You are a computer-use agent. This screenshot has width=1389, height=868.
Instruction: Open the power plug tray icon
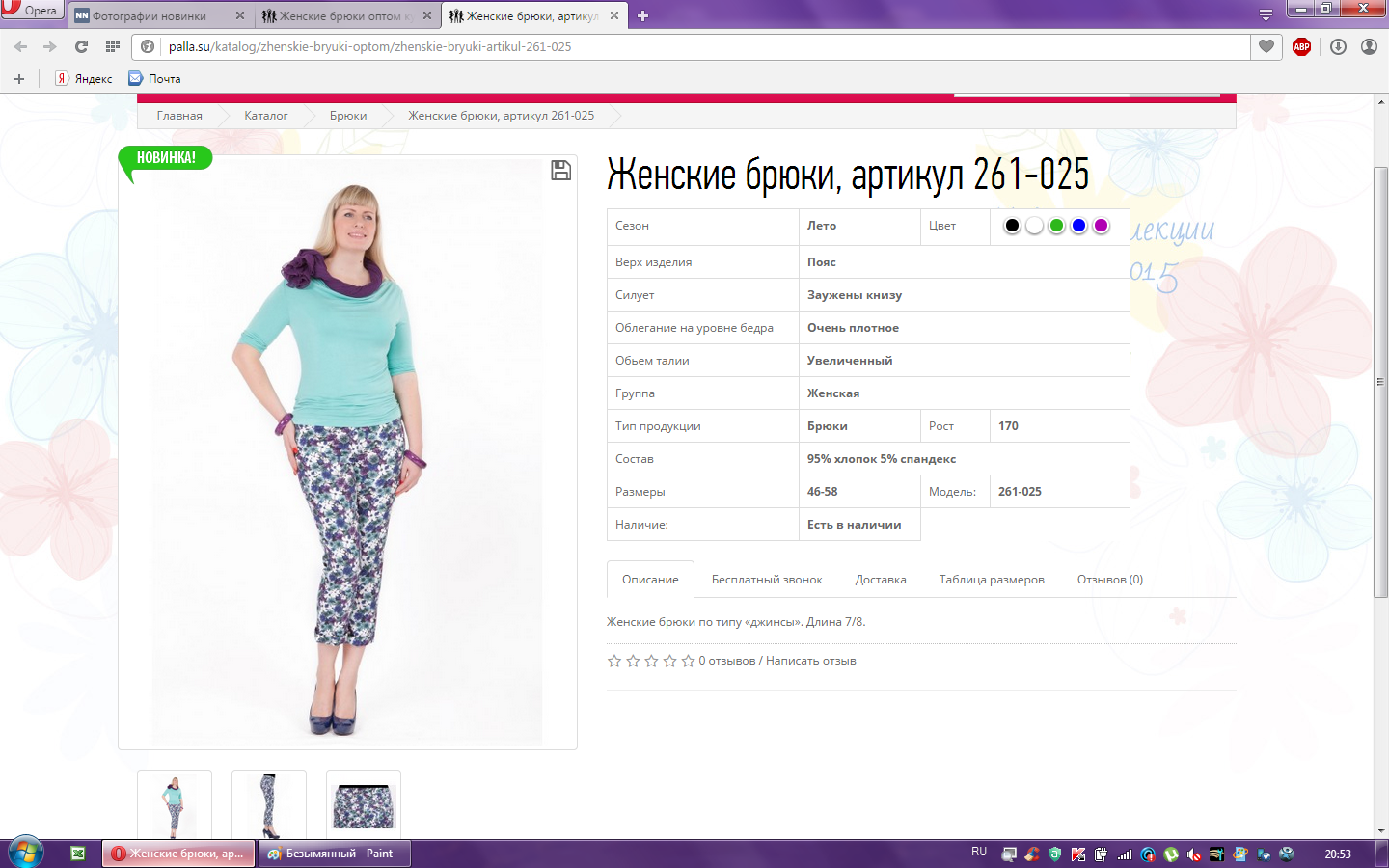click(x=1102, y=854)
